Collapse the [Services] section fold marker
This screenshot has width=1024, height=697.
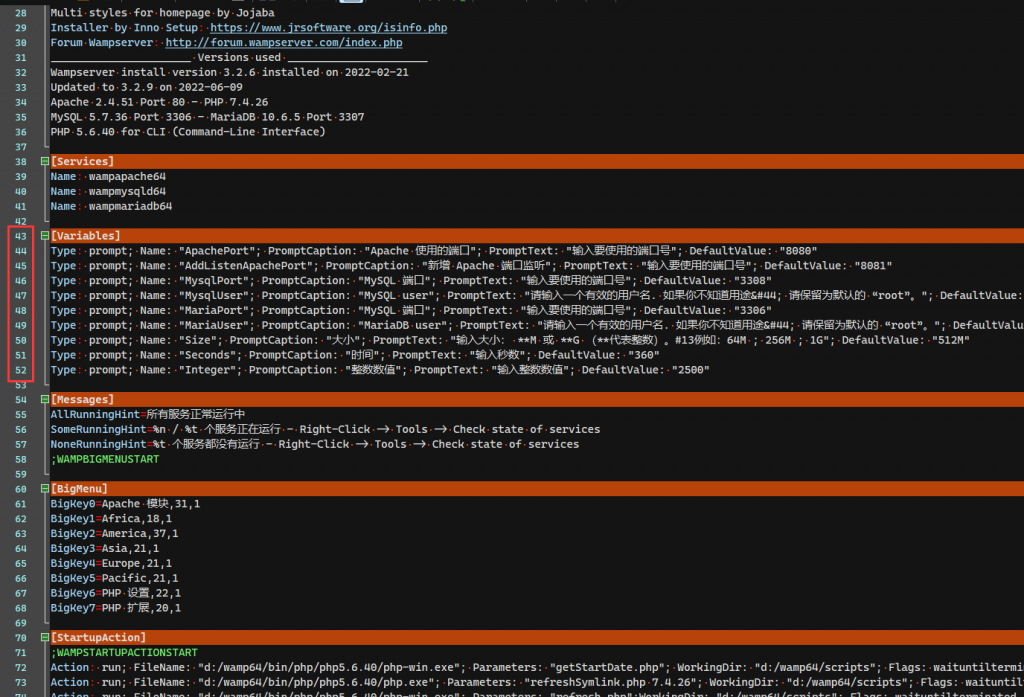pyautogui.click(x=44, y=162)
